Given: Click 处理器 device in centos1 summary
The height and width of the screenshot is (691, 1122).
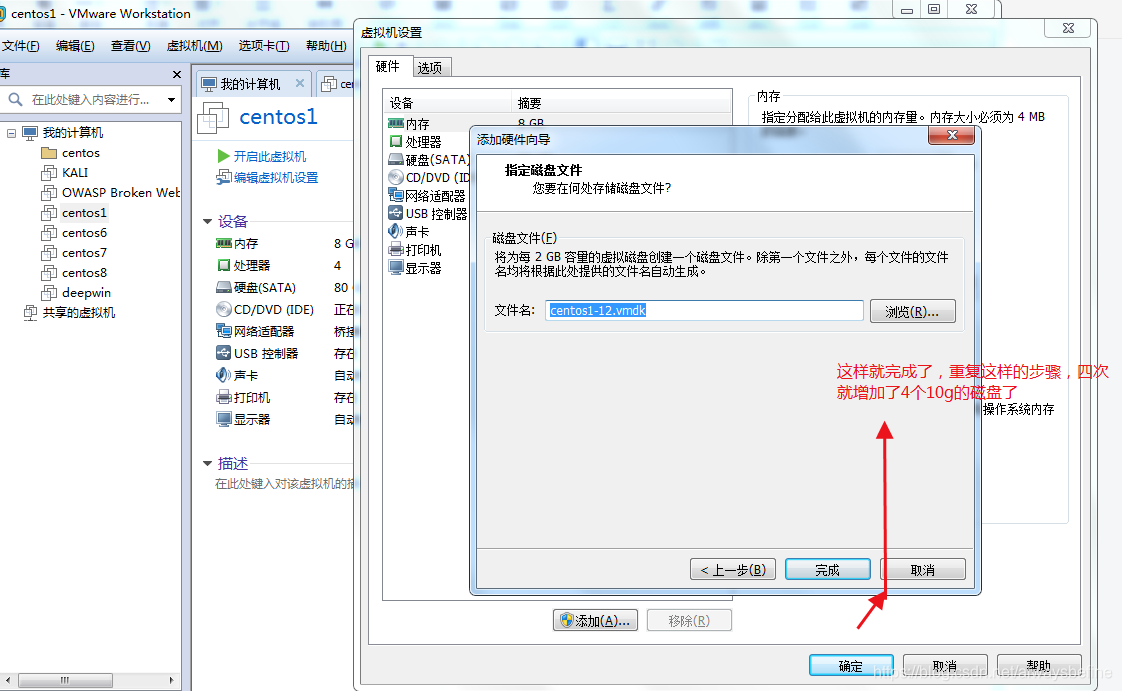Looking at the screenshot, I should coord(243,266).
